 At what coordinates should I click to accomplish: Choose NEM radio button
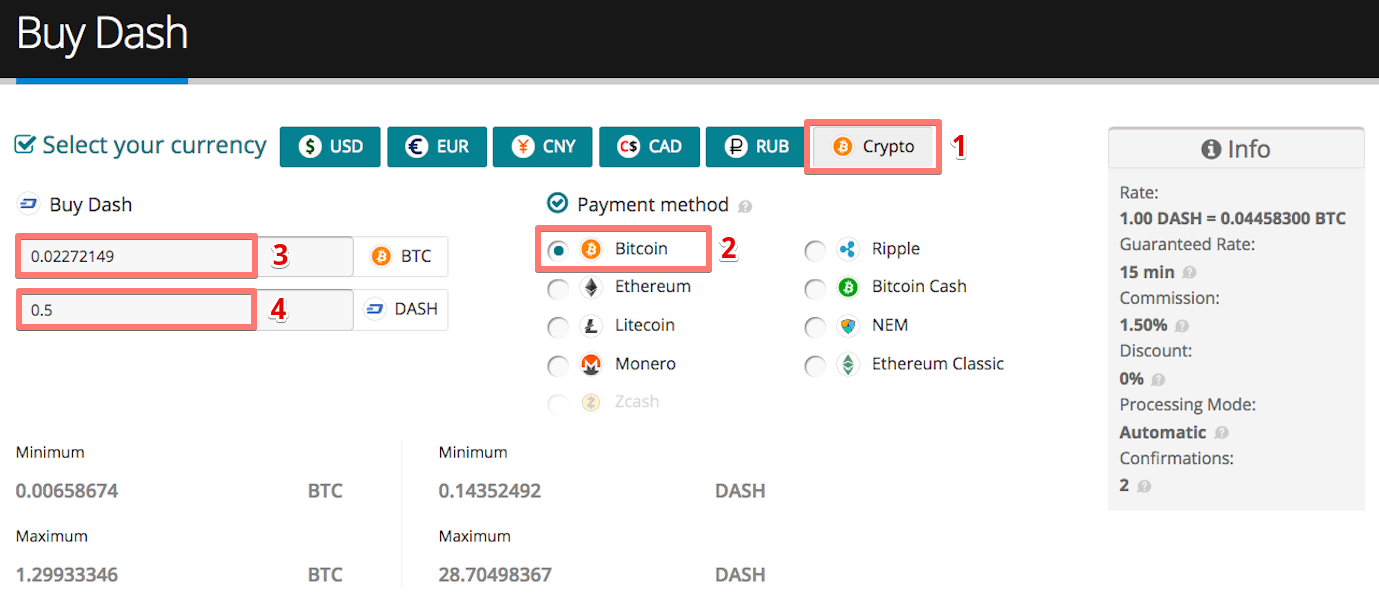tap(815, 326)
